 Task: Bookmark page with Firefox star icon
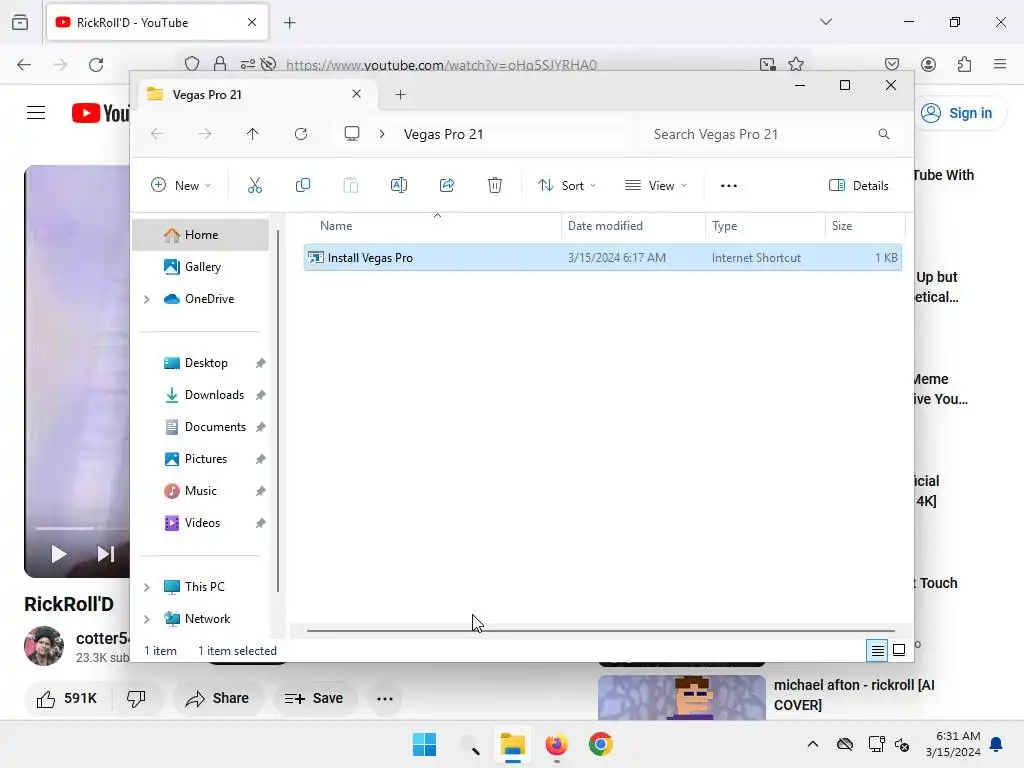[795, 64]
